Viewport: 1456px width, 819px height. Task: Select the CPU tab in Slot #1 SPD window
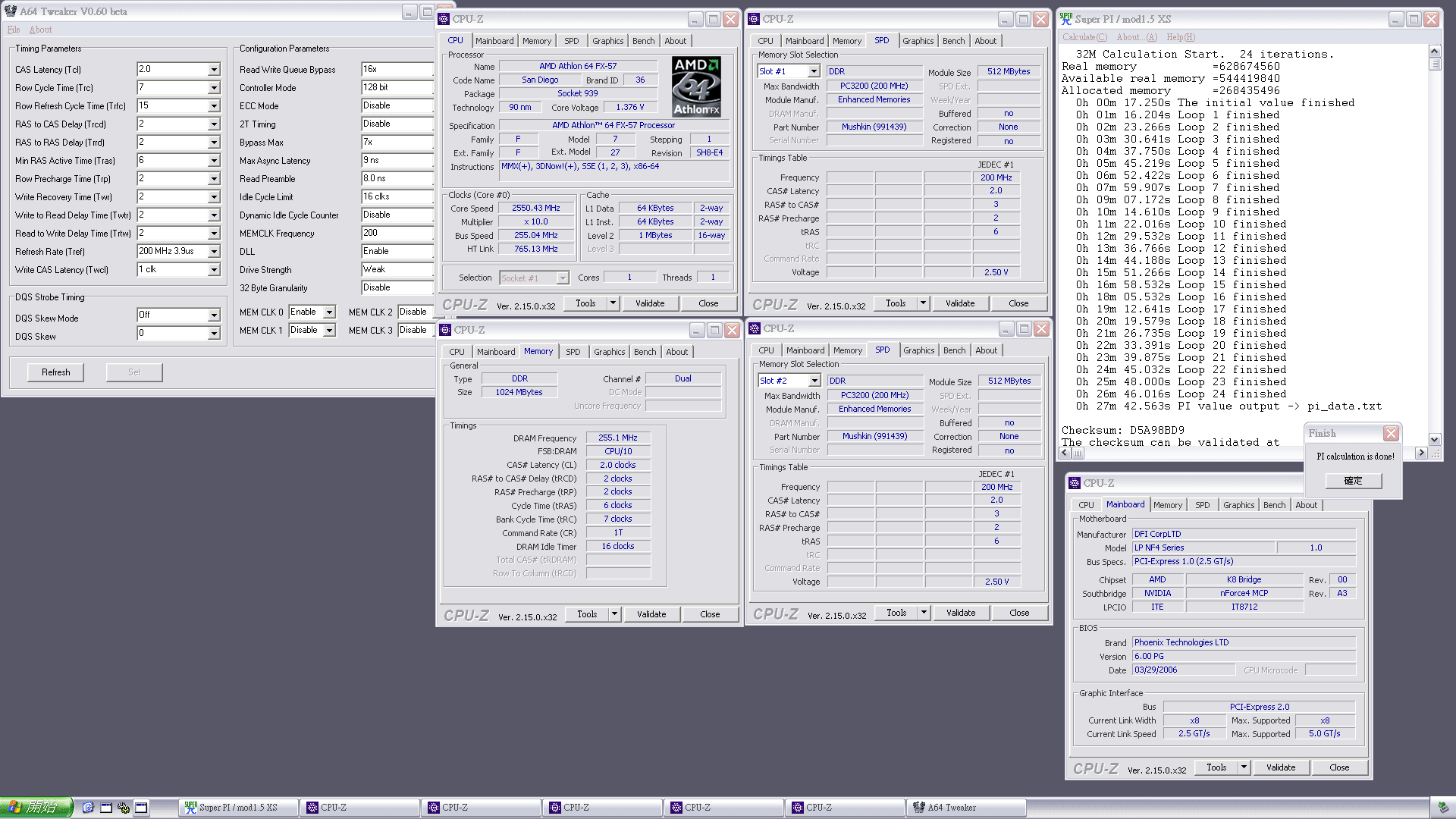tap(766, 41)
